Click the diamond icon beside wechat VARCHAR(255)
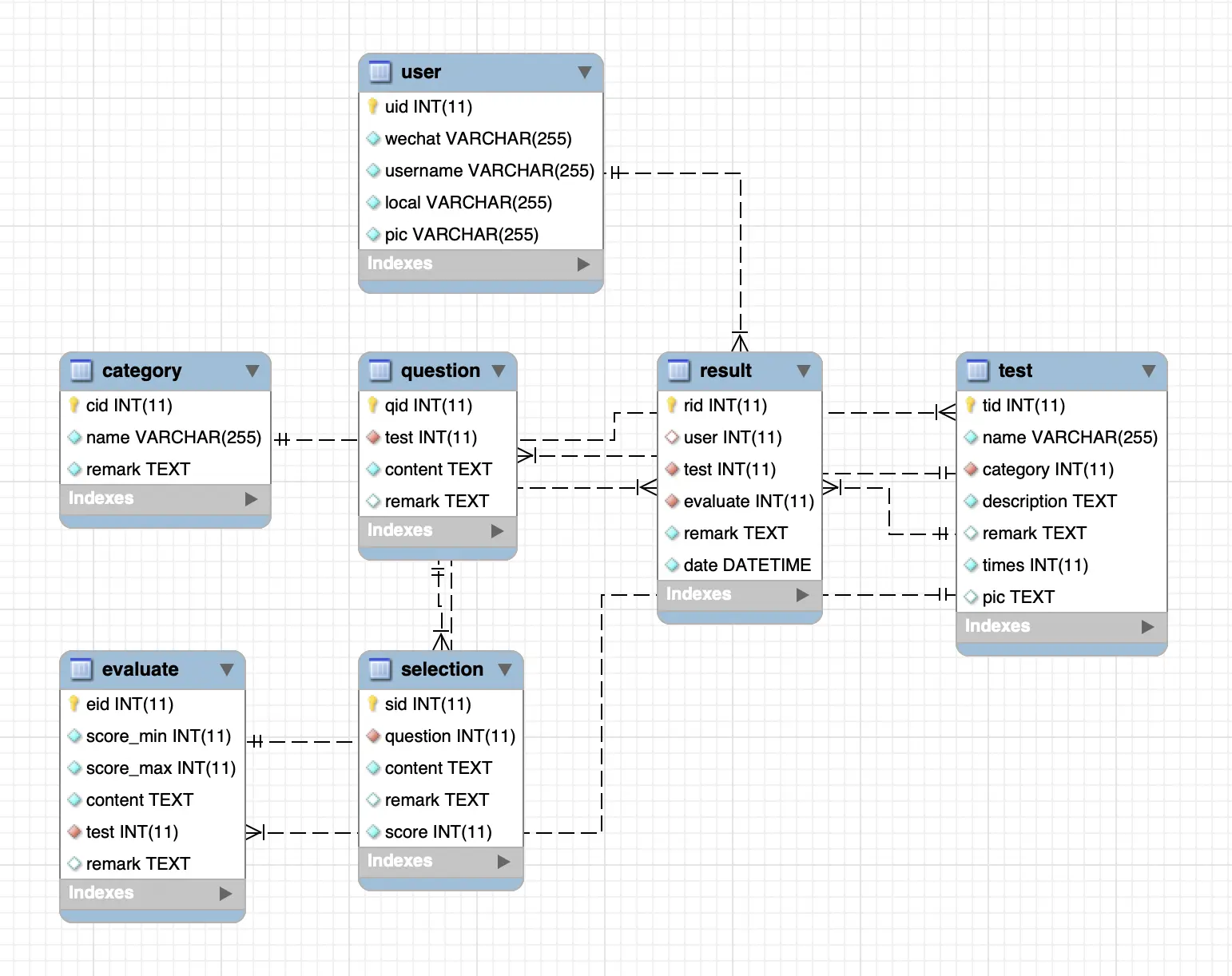1232x976 pixels. (x=373, y=138)
